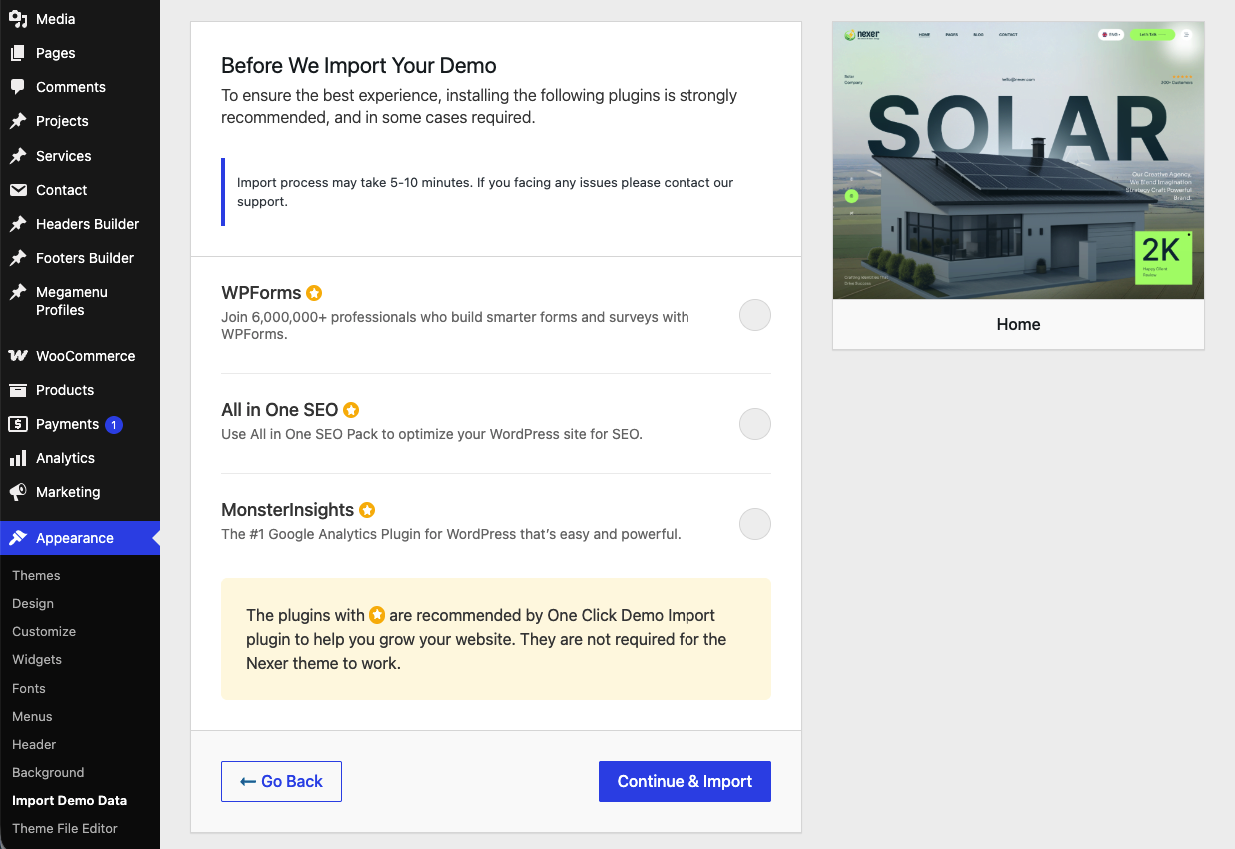
Task: Open Customize in Appearance submenu
Action: click(x=44, y=631)
